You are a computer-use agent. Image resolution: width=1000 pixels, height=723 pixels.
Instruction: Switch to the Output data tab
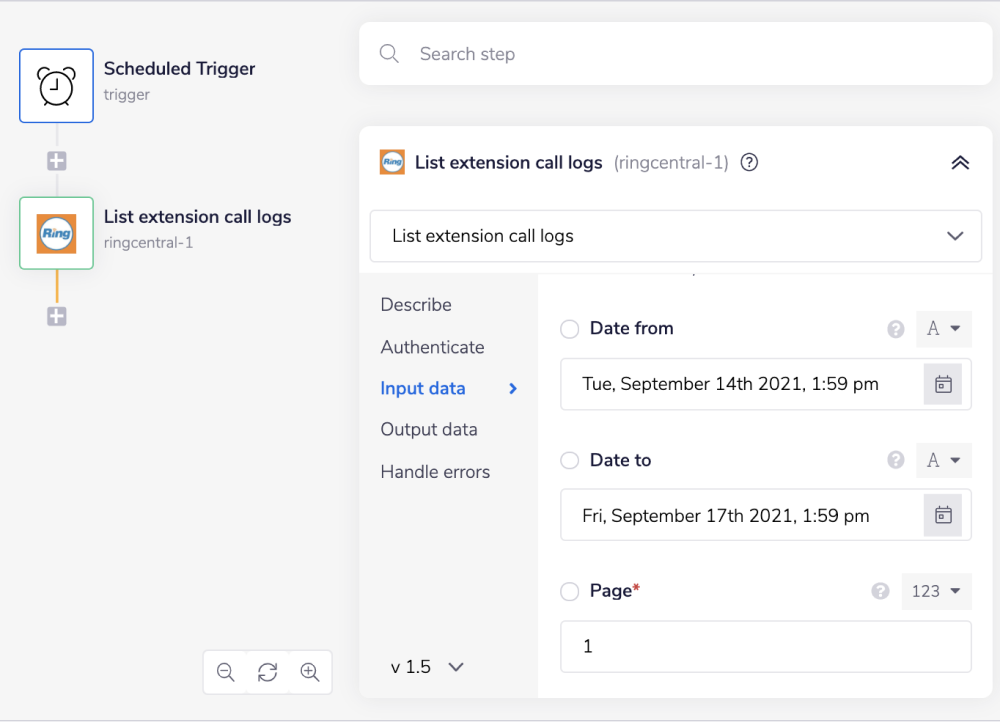point(429,429)
